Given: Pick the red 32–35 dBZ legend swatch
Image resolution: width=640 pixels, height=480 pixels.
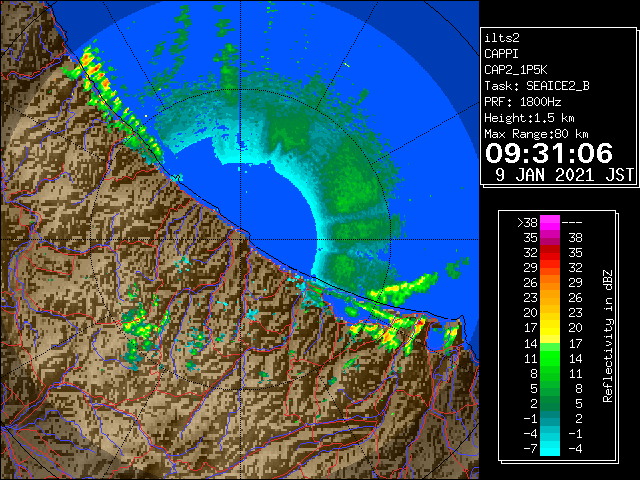Looking at the screenshot, I should [x=550, y=253].
